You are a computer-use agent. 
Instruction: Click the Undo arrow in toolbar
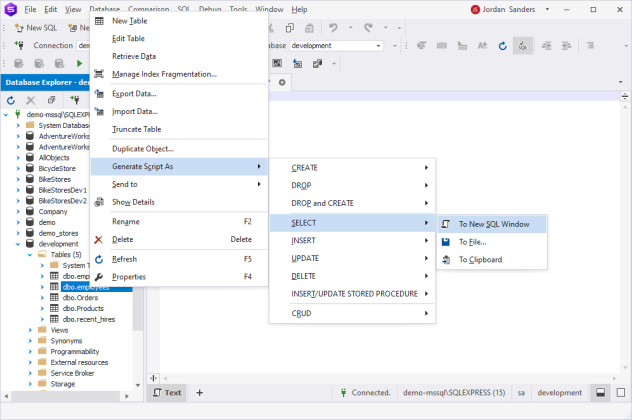pyautogui.click(x=333, y=28)
